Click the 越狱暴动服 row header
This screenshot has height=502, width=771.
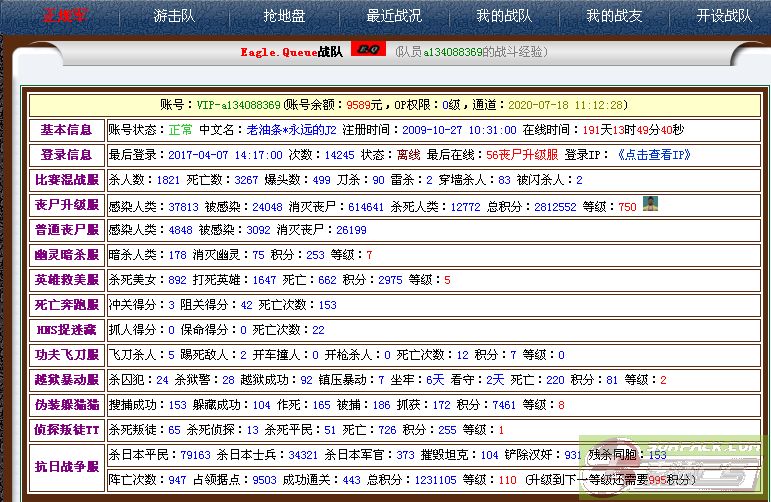pos(66,380)
